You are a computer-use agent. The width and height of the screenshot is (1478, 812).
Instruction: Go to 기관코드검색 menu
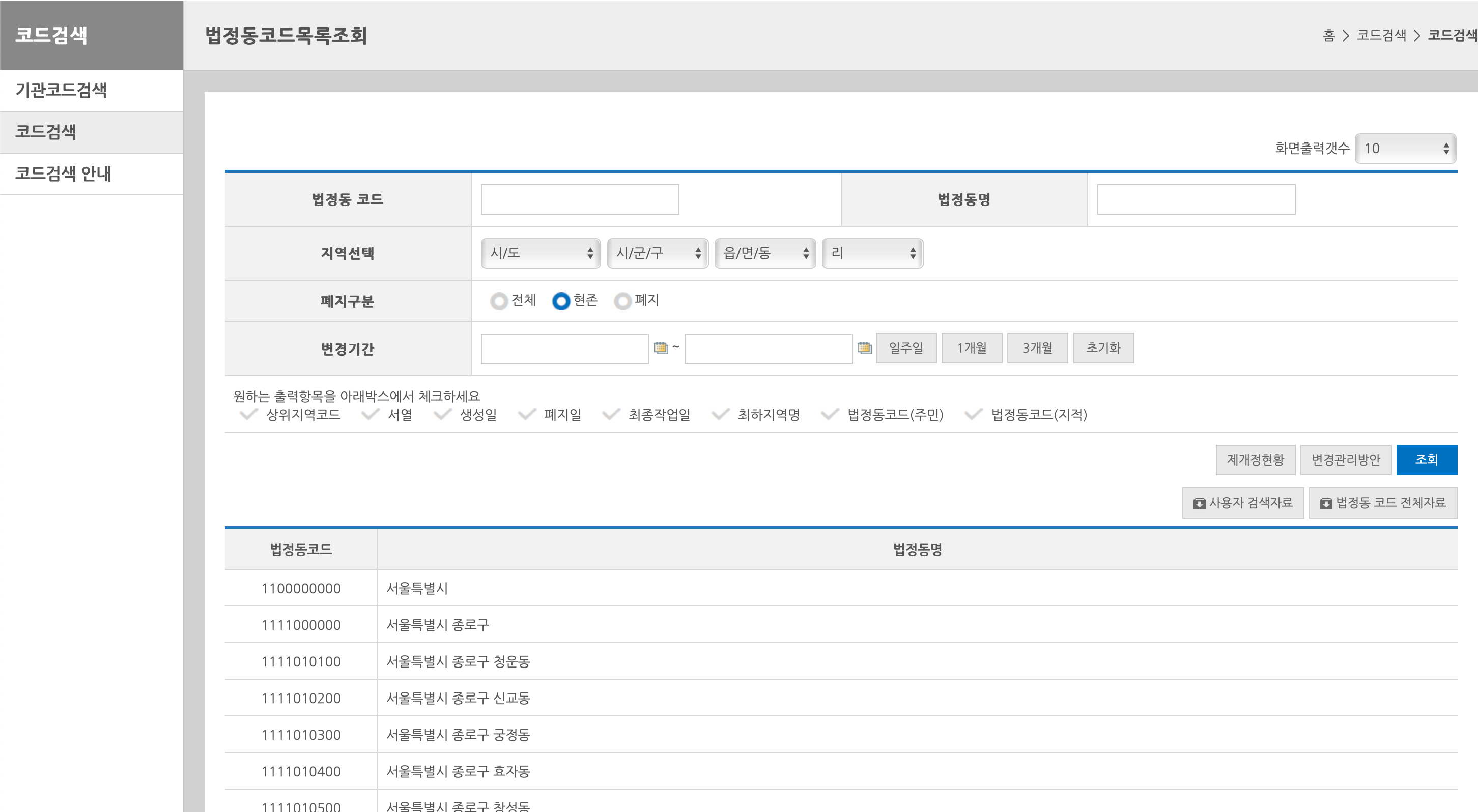(x=62, y=90)
